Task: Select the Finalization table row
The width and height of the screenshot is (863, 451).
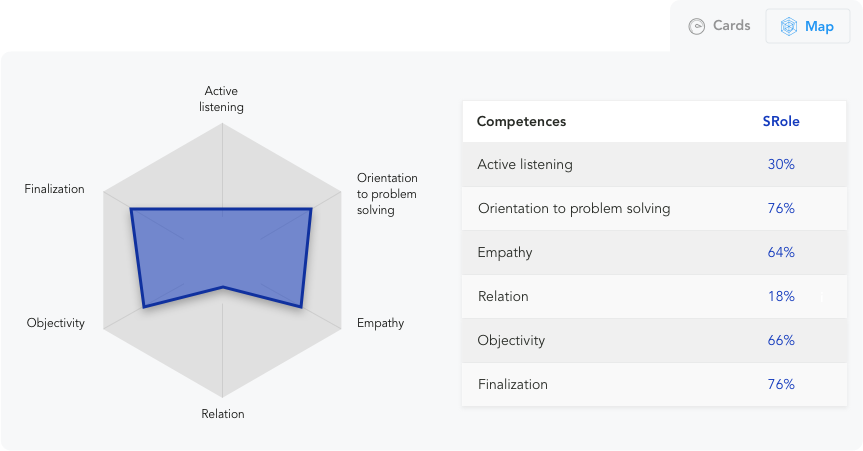Action: (x=654, y=384)
